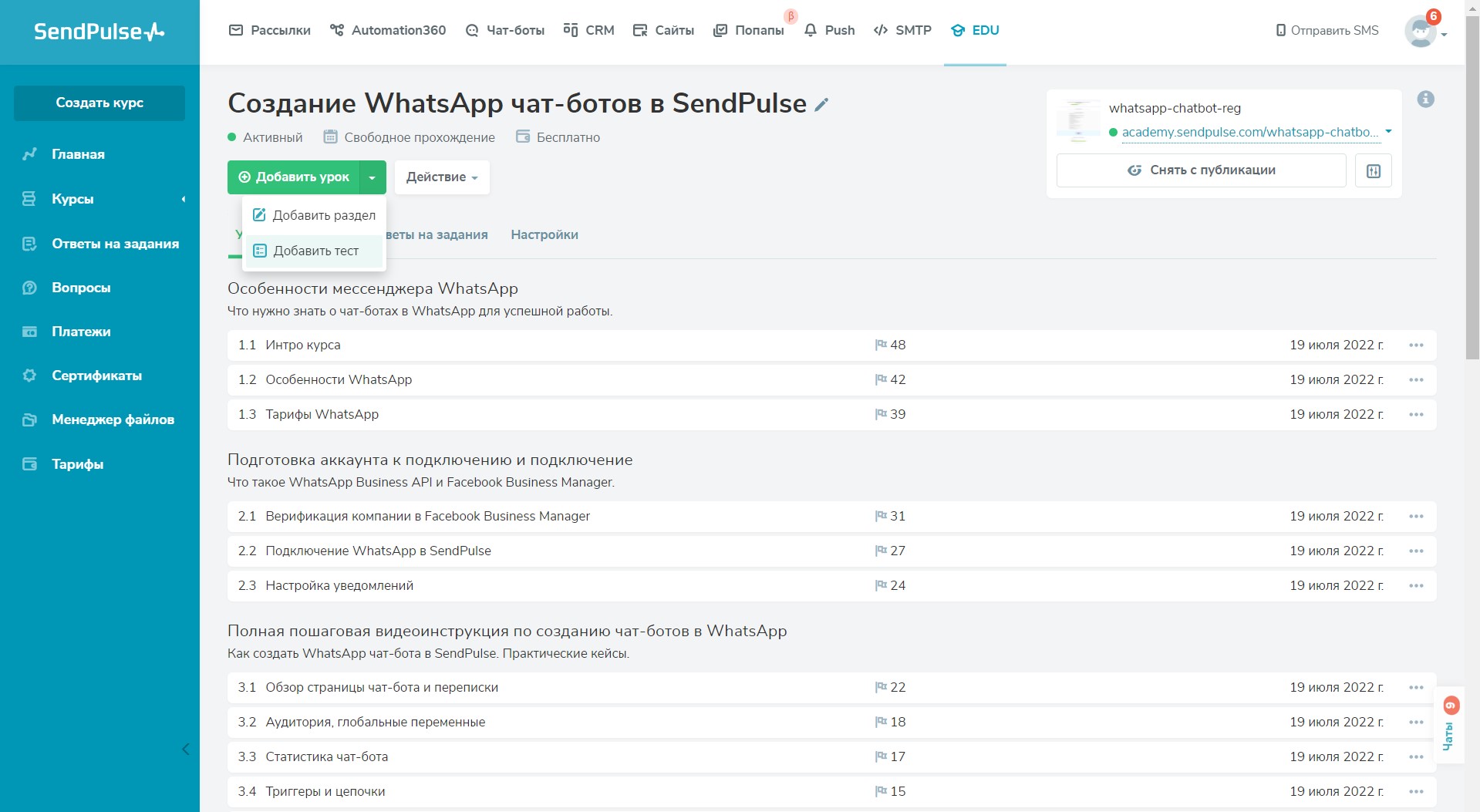1480x812 pixels.
Task: Collapse the left sidebar with the chevron
Action: coord(185,749)
